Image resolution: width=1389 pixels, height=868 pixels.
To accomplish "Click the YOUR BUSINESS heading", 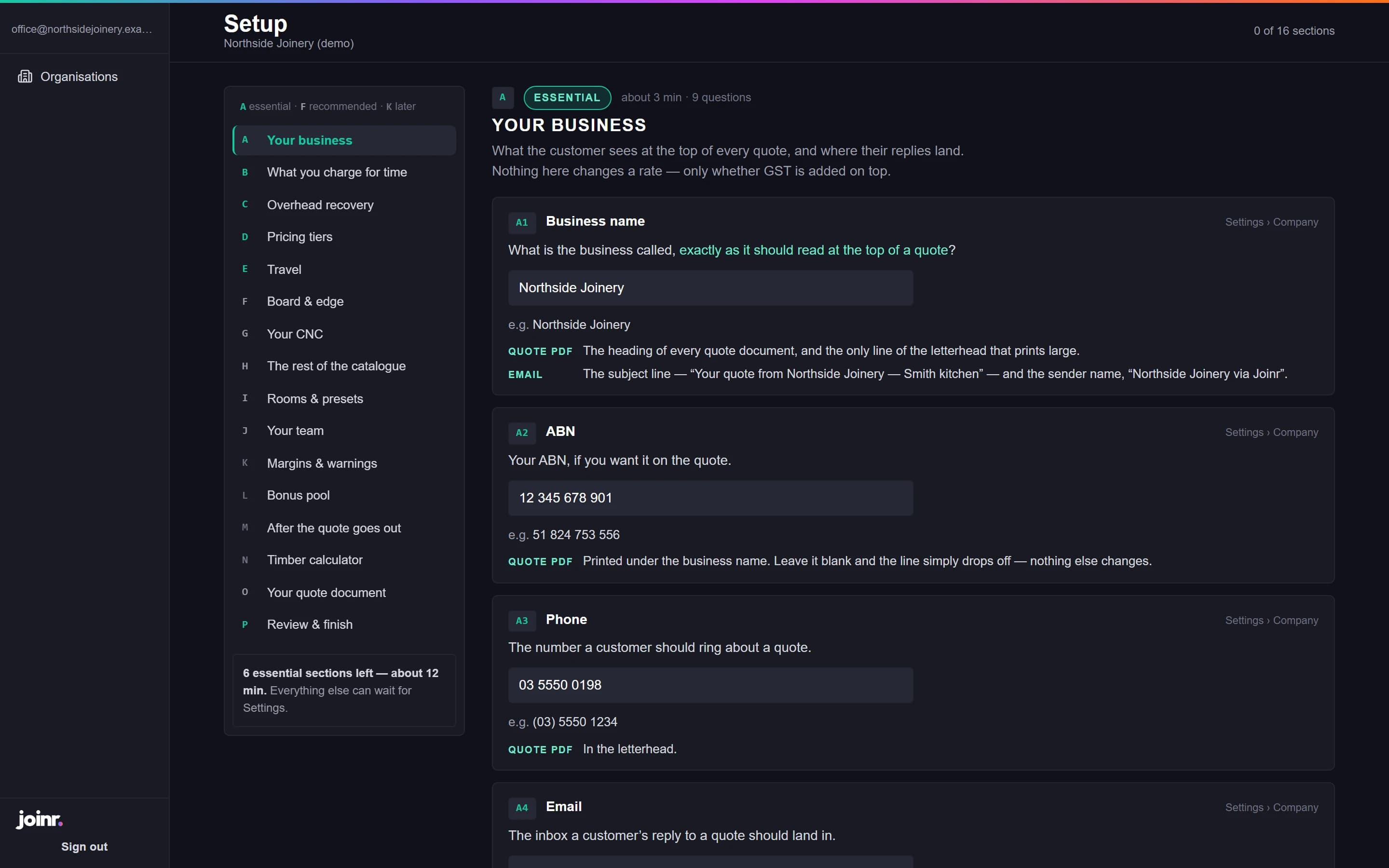I will 569,125.
